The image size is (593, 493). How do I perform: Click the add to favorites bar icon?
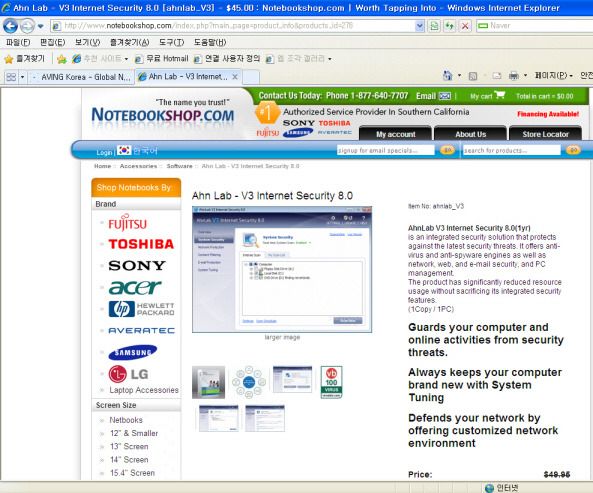62,59
